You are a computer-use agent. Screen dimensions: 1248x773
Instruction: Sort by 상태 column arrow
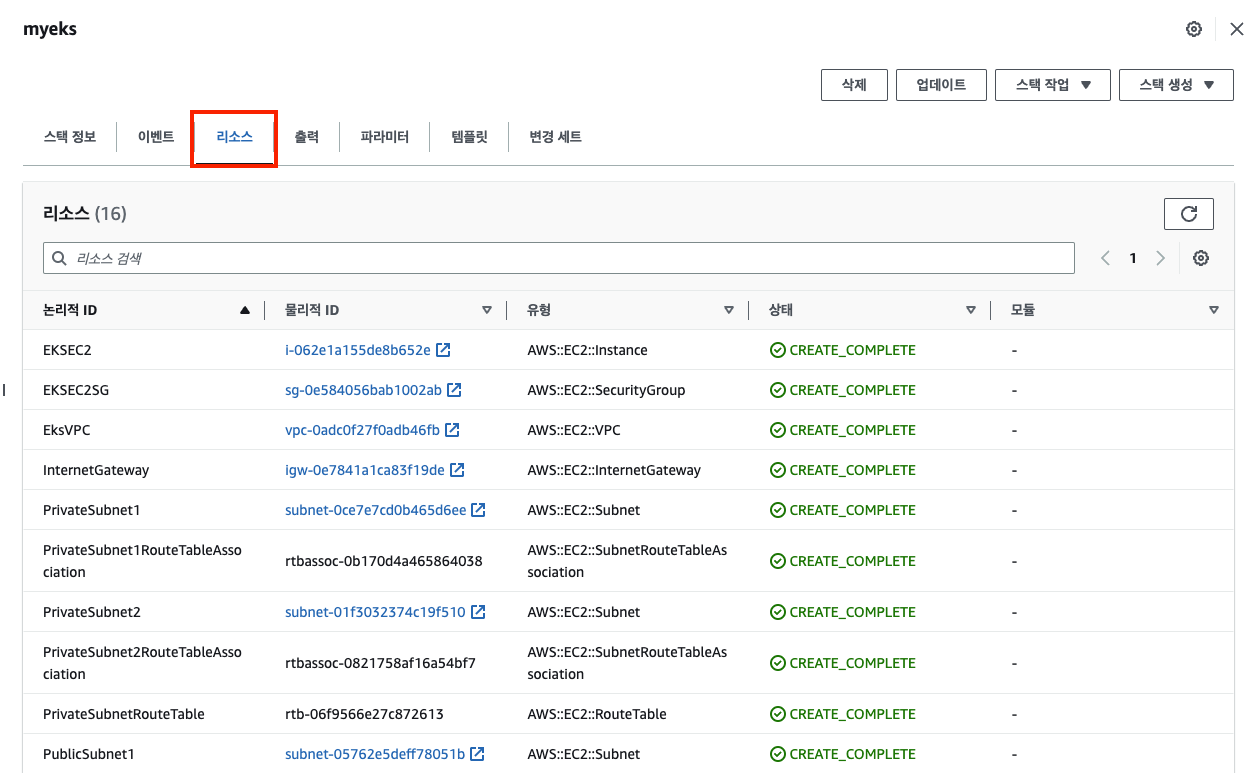(971, 310)
